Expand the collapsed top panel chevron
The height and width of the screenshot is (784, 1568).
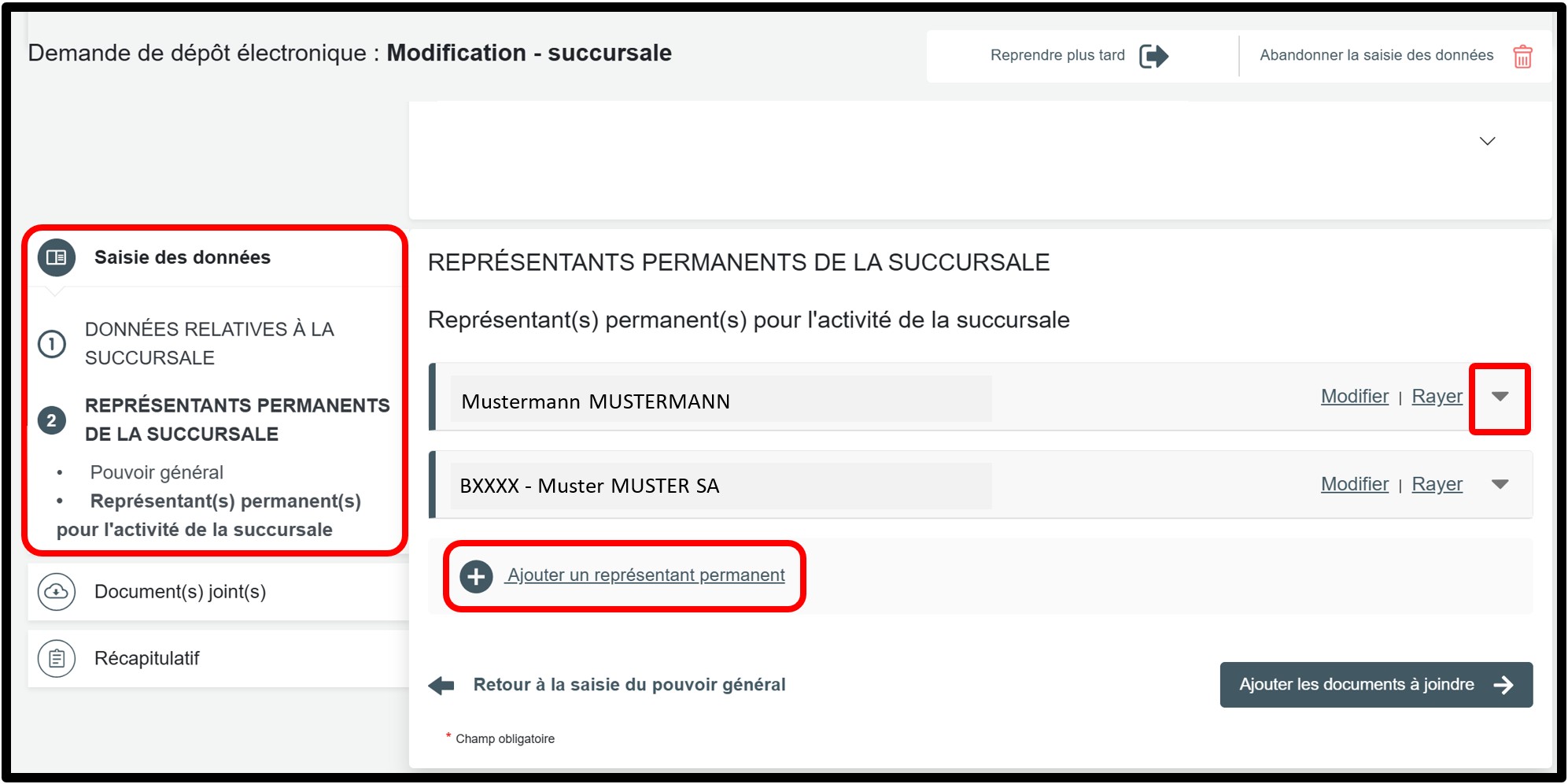(1487, 142)
